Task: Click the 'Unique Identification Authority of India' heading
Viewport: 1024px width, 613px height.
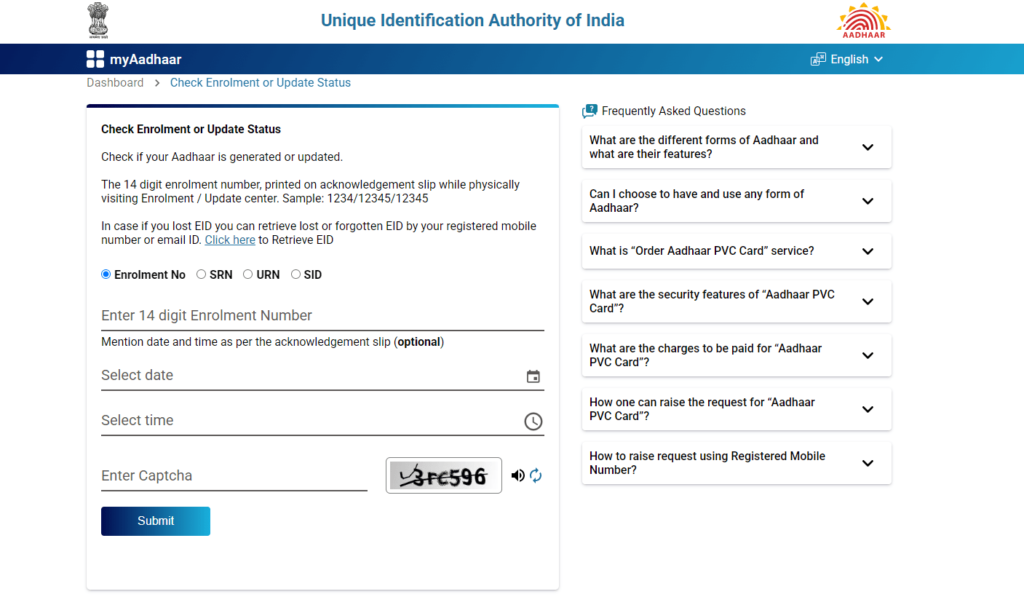Action: coord(472,20)
